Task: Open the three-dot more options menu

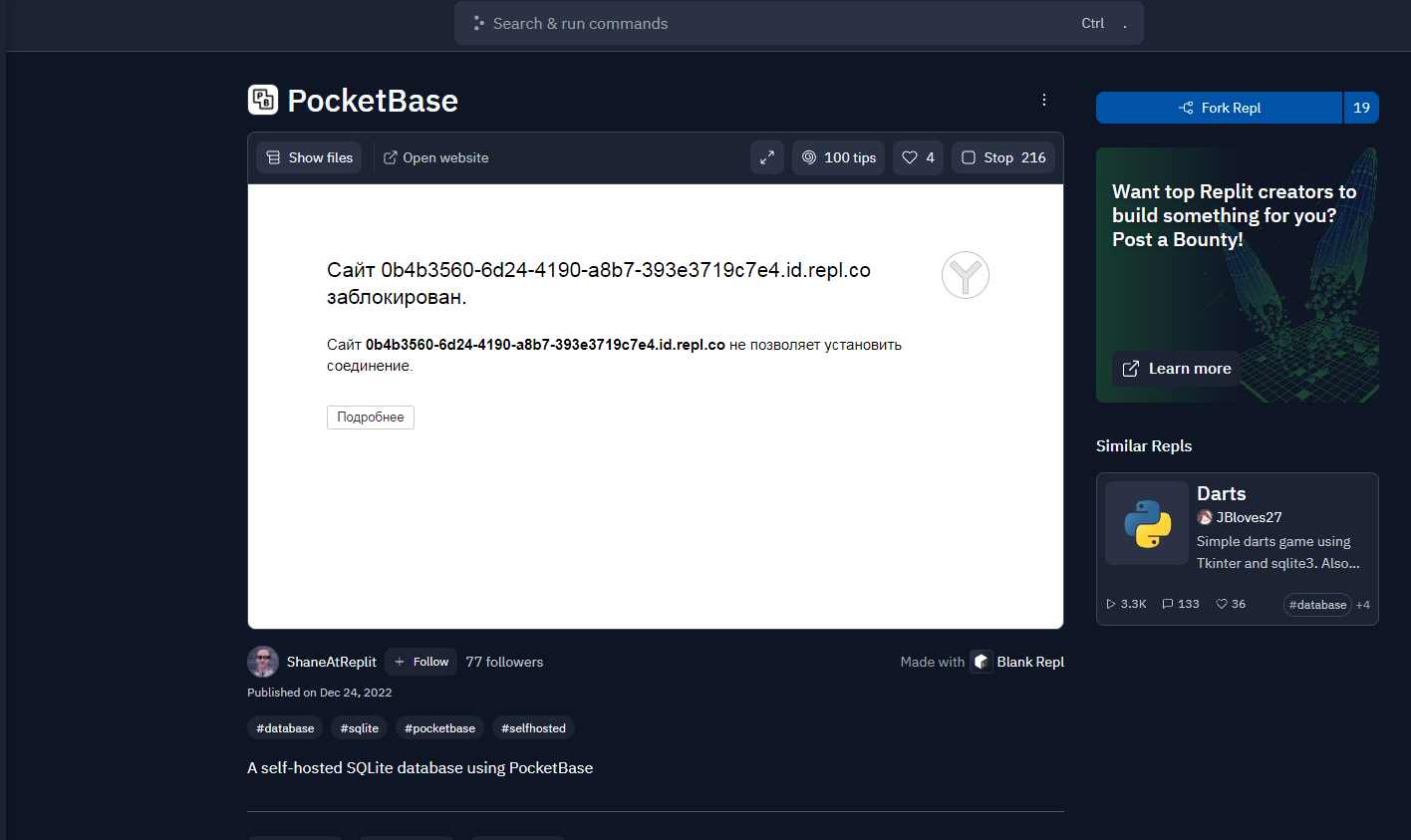Action: (x=1043, y=100)
